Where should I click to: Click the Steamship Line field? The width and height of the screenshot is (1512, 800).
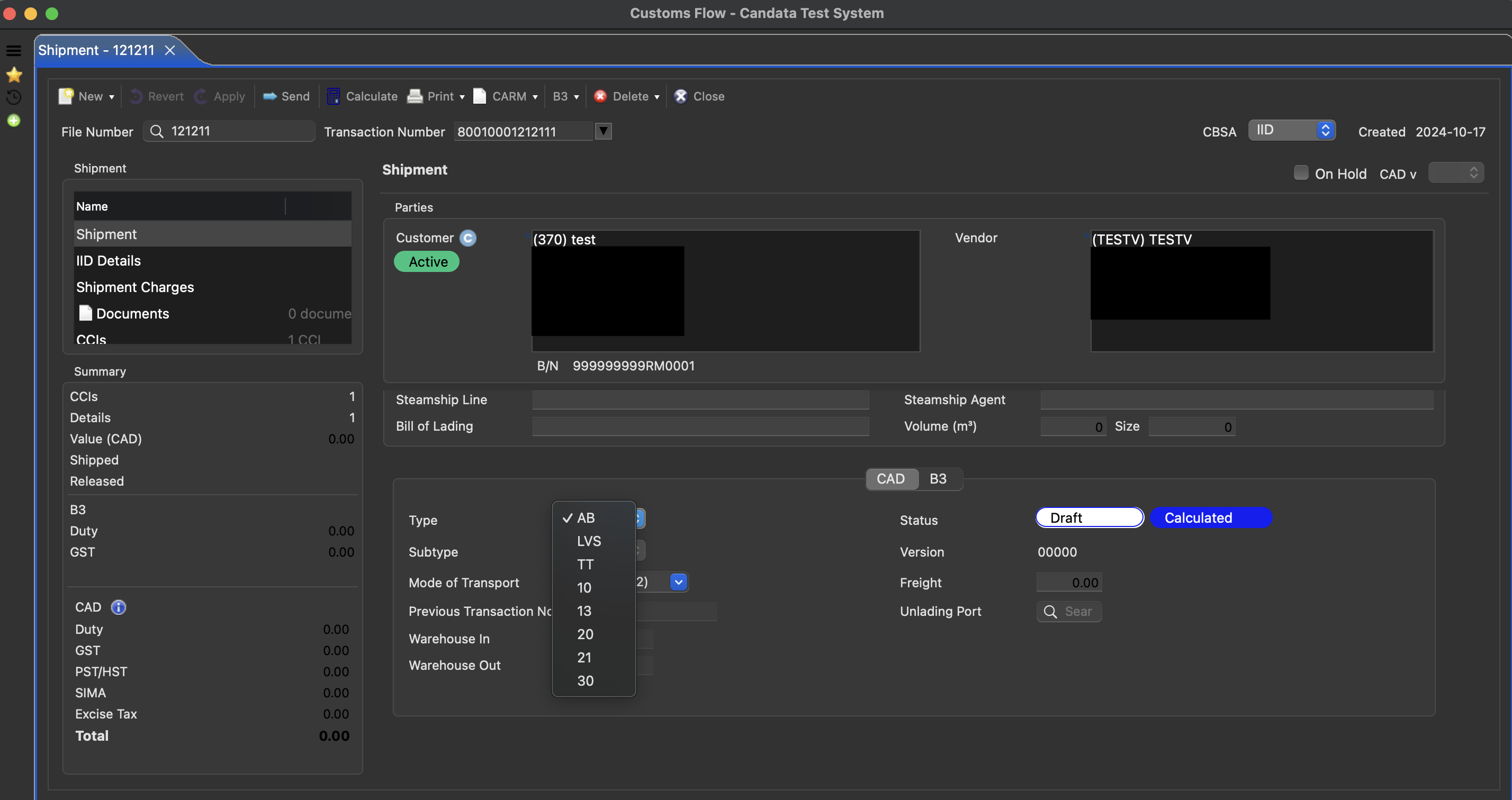click(x=700, y=400)
